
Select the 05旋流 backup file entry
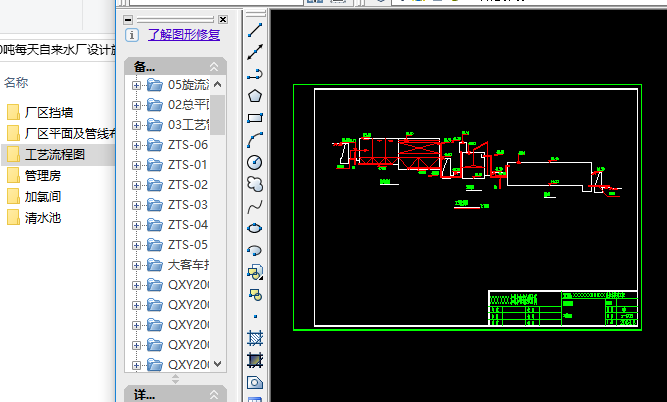pyautogui.click(x=188, y=85)
